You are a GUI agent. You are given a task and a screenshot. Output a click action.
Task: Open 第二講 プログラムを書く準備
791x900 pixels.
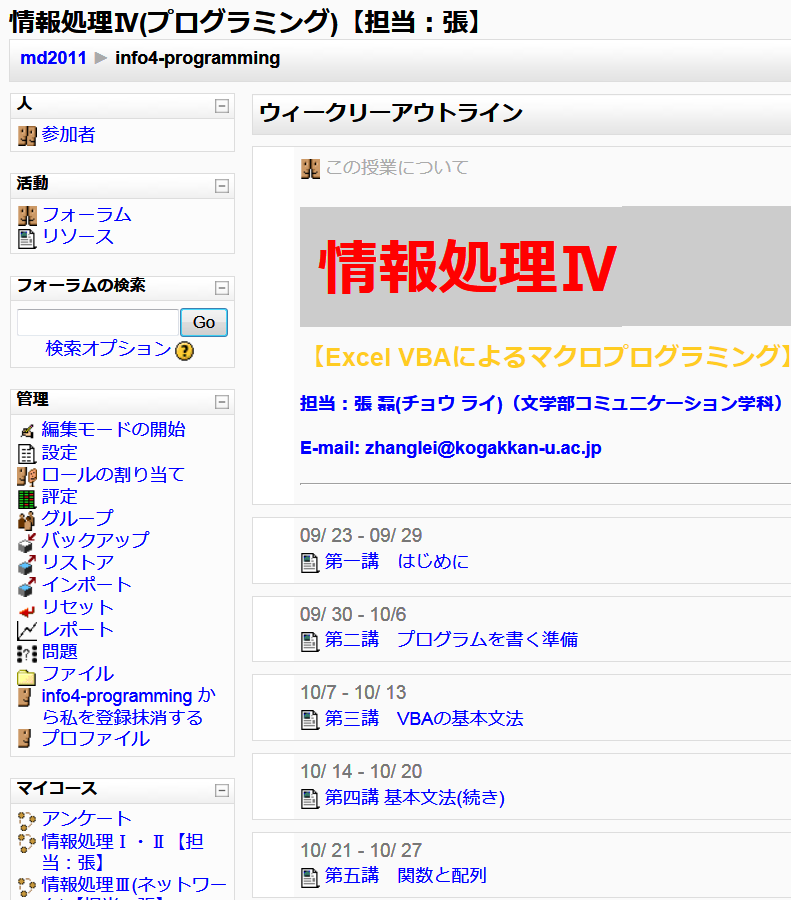[451, 639]
